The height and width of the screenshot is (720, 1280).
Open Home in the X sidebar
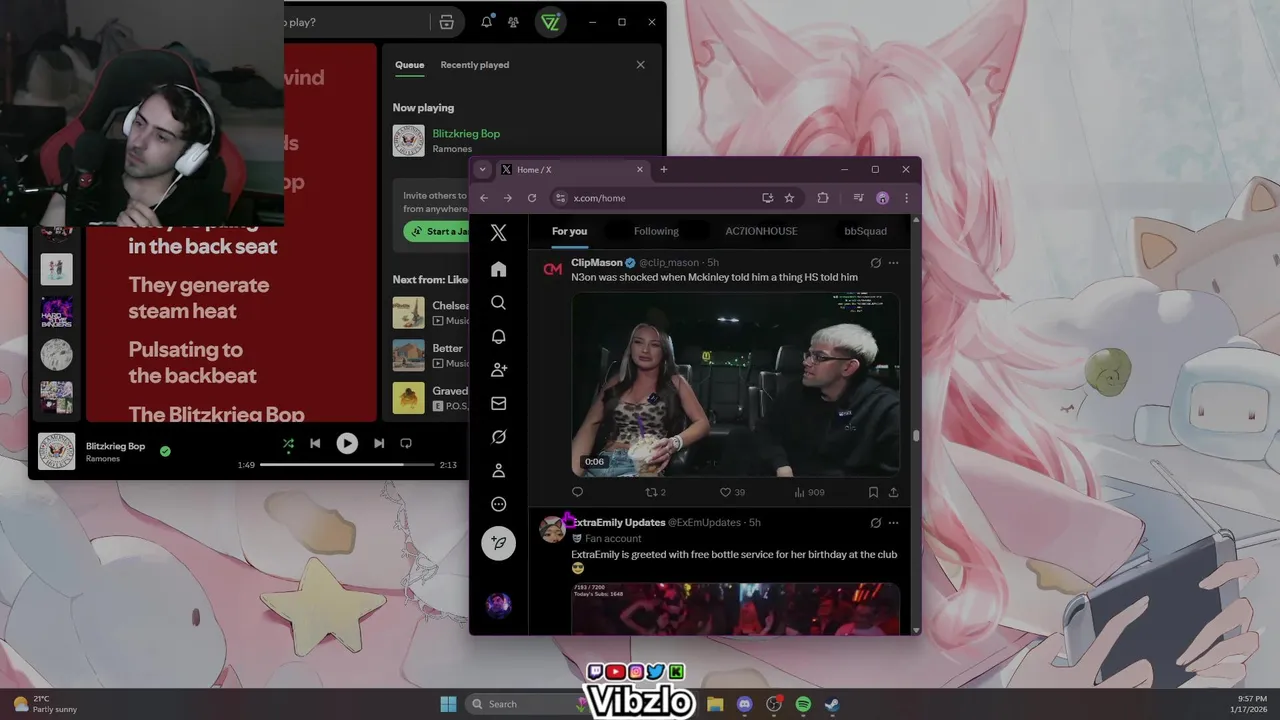498,269
